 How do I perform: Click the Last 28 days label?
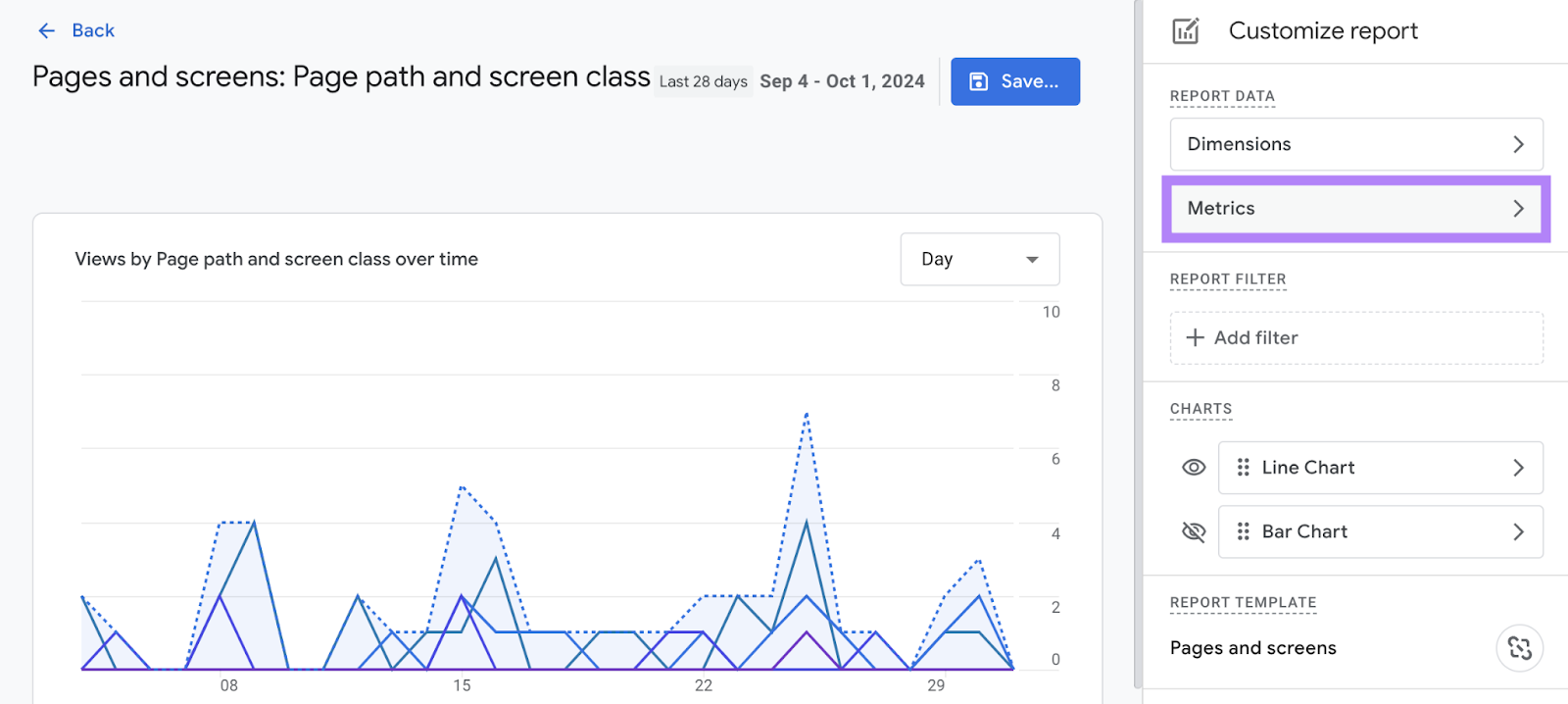tap(704, 81)
